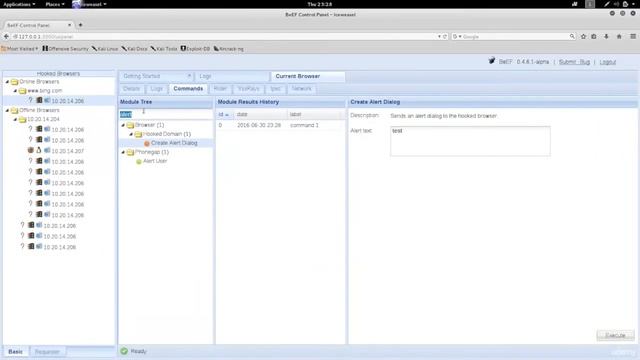The height and width of the screenshot is (360, 640).
Task: Click the module search field
Action: [x=166, y=114]
